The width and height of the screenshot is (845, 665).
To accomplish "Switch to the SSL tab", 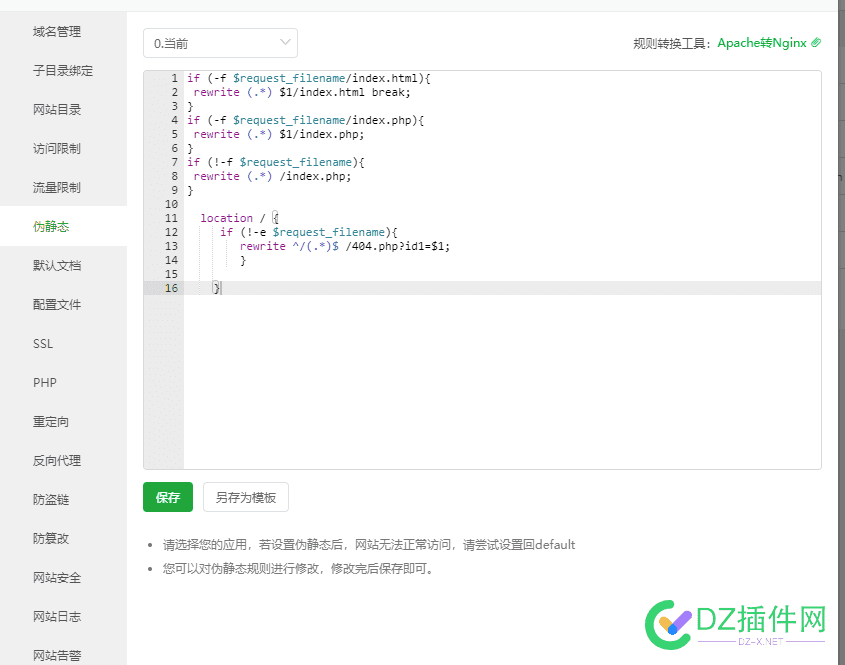I will point(43,344).
